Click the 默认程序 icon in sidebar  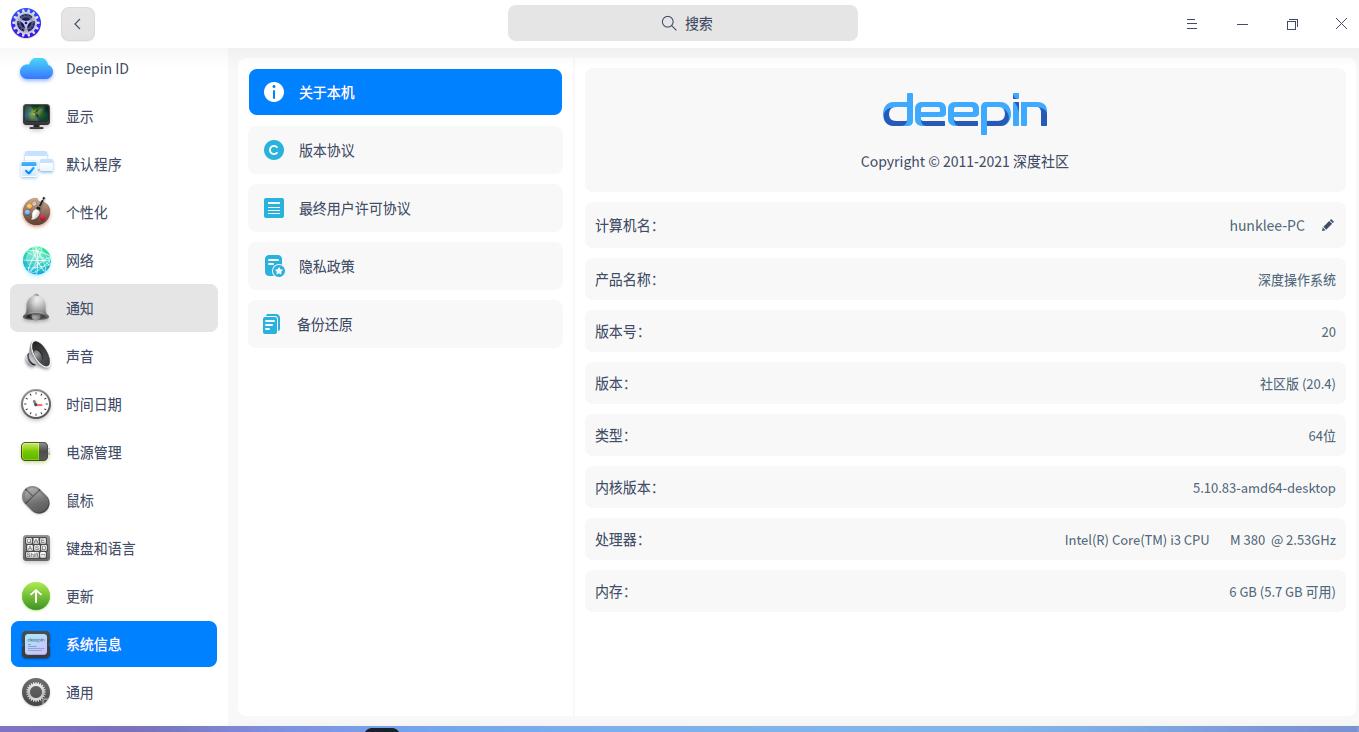[x=36, y=165]
